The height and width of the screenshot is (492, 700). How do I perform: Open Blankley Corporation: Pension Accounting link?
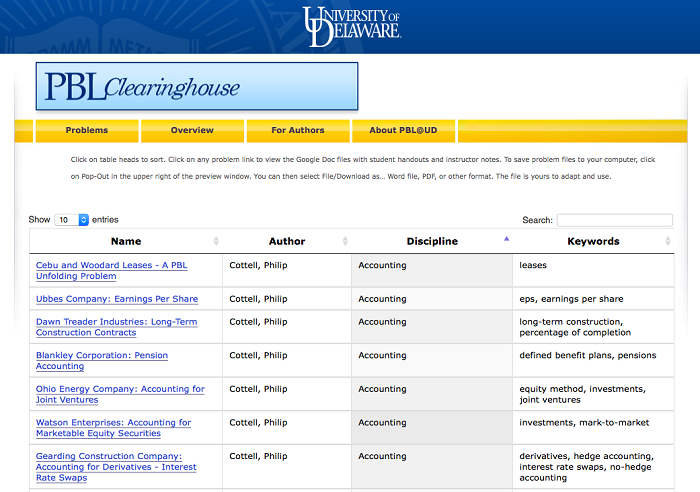click(102, 360)
